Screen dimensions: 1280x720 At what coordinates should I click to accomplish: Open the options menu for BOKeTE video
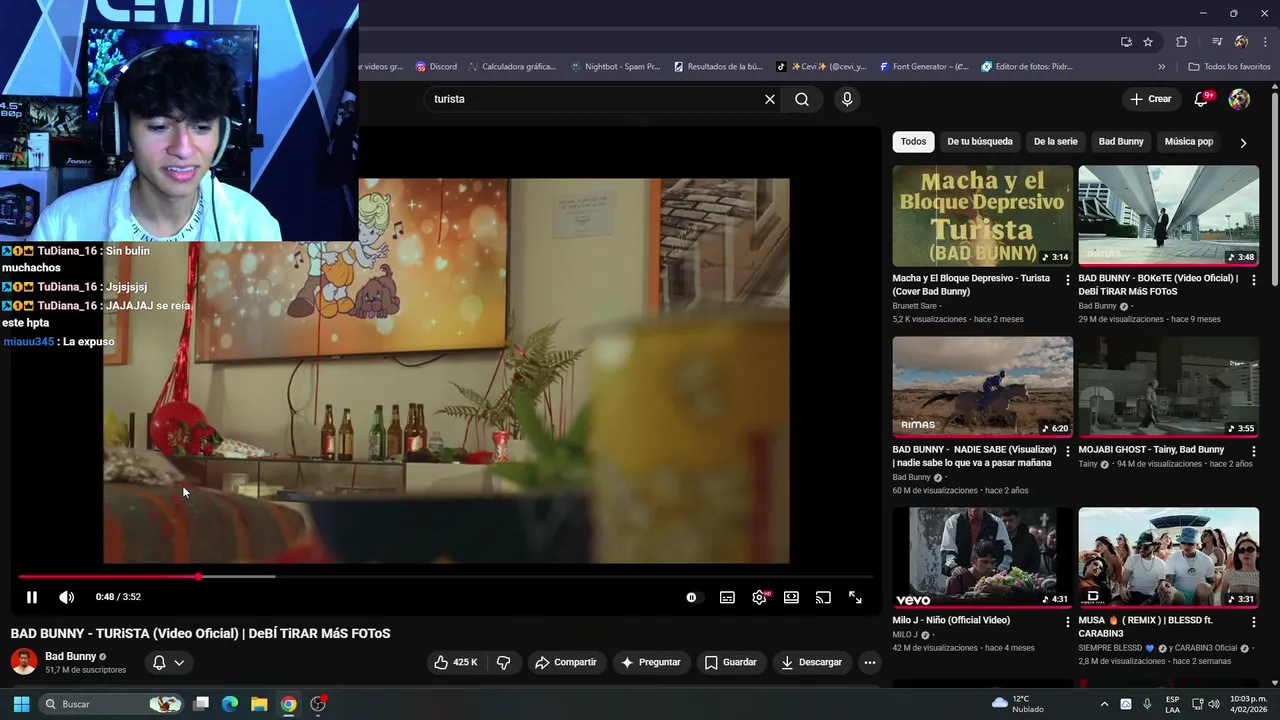point(1253,280)
